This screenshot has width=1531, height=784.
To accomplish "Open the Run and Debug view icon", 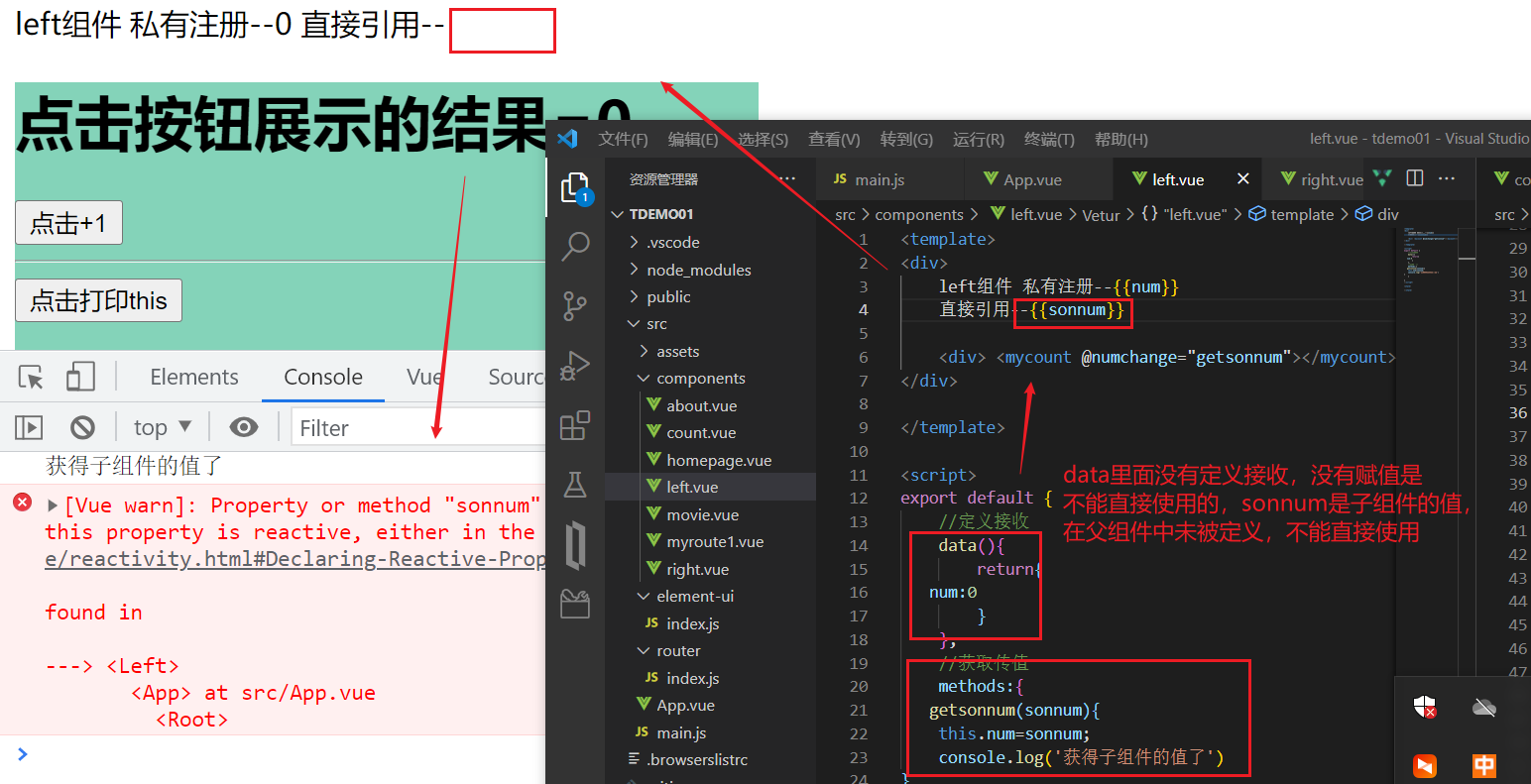I will coord(575,366).
